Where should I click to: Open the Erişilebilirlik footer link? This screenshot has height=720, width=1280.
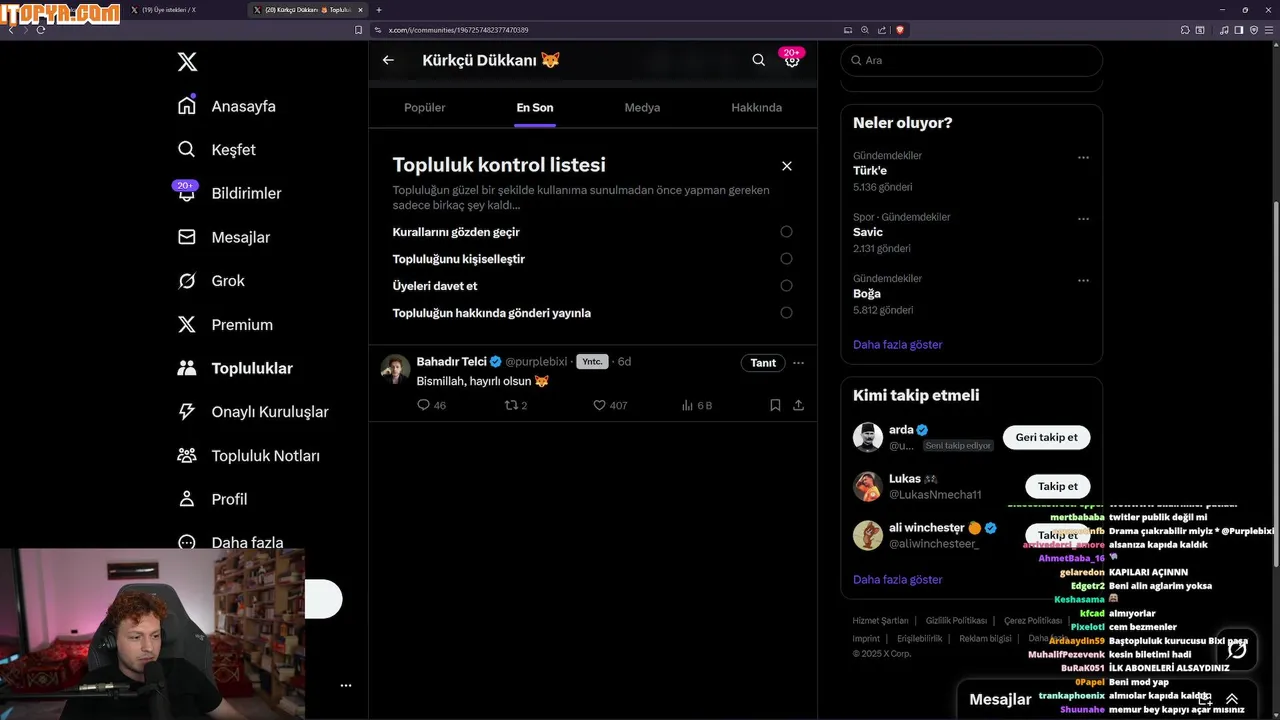[x=919, y=638]
